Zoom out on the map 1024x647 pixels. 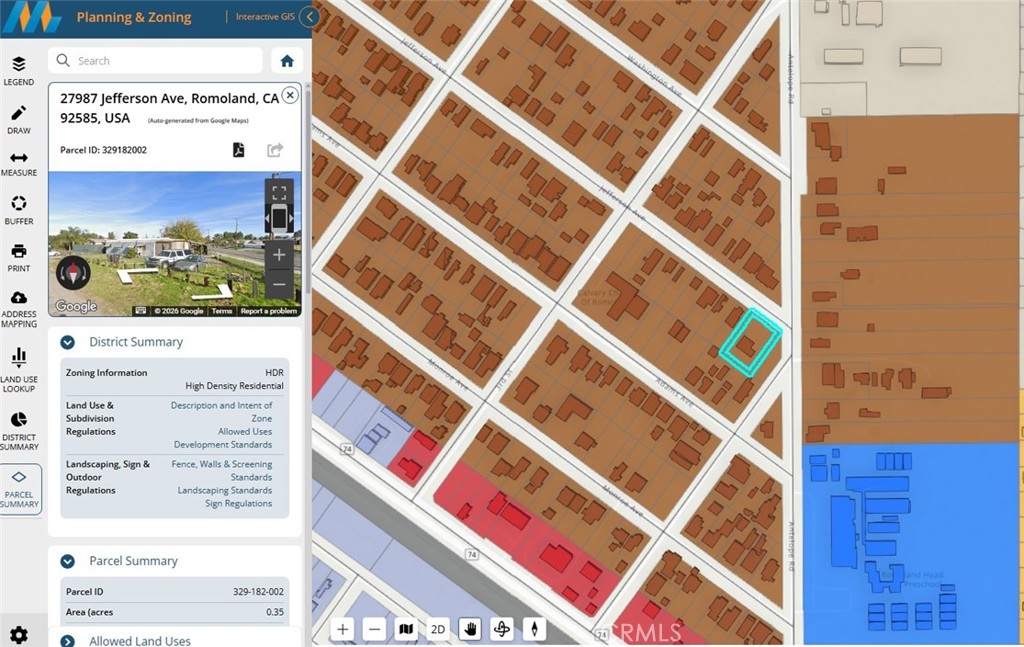pos(374,629)
